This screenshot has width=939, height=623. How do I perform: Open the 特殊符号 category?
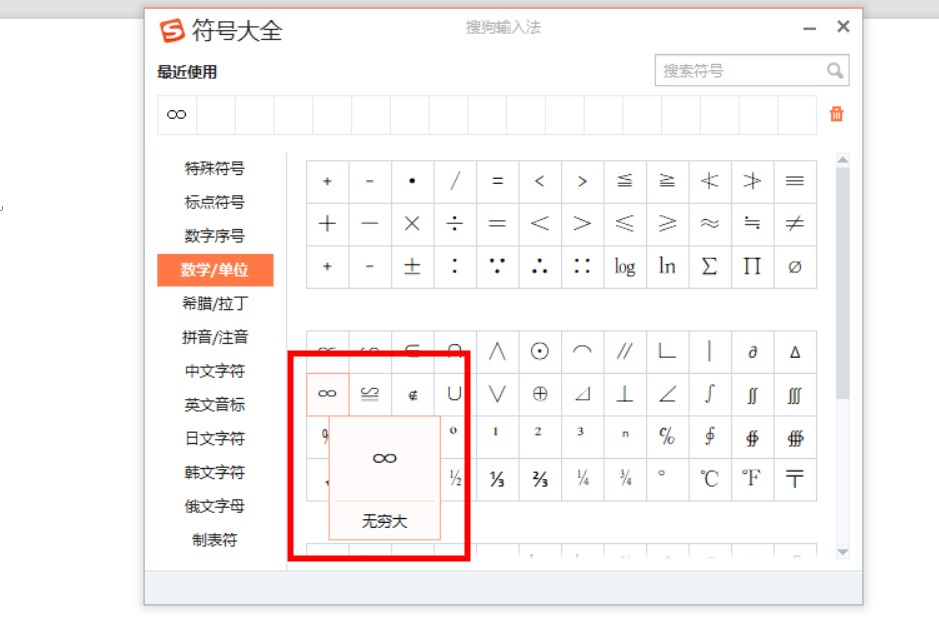point(214,168)
